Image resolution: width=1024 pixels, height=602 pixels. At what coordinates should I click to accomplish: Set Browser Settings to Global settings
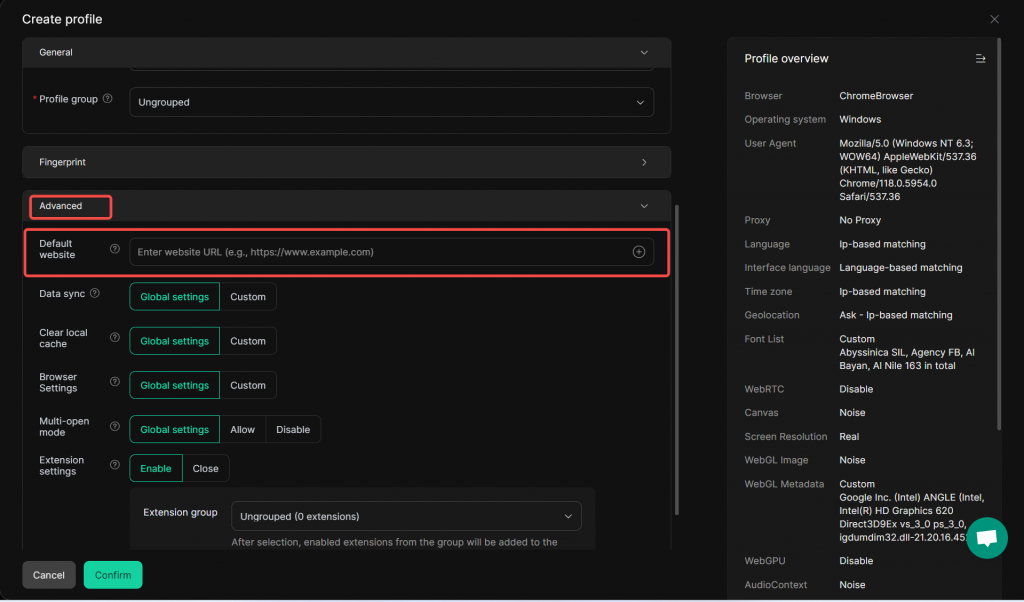pos(174,385)
